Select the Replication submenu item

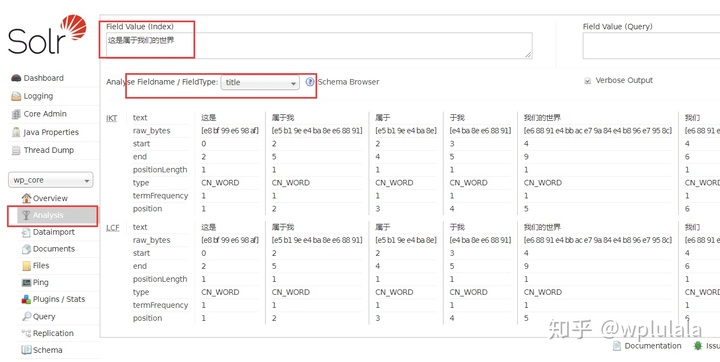click(x=53, y=333)
